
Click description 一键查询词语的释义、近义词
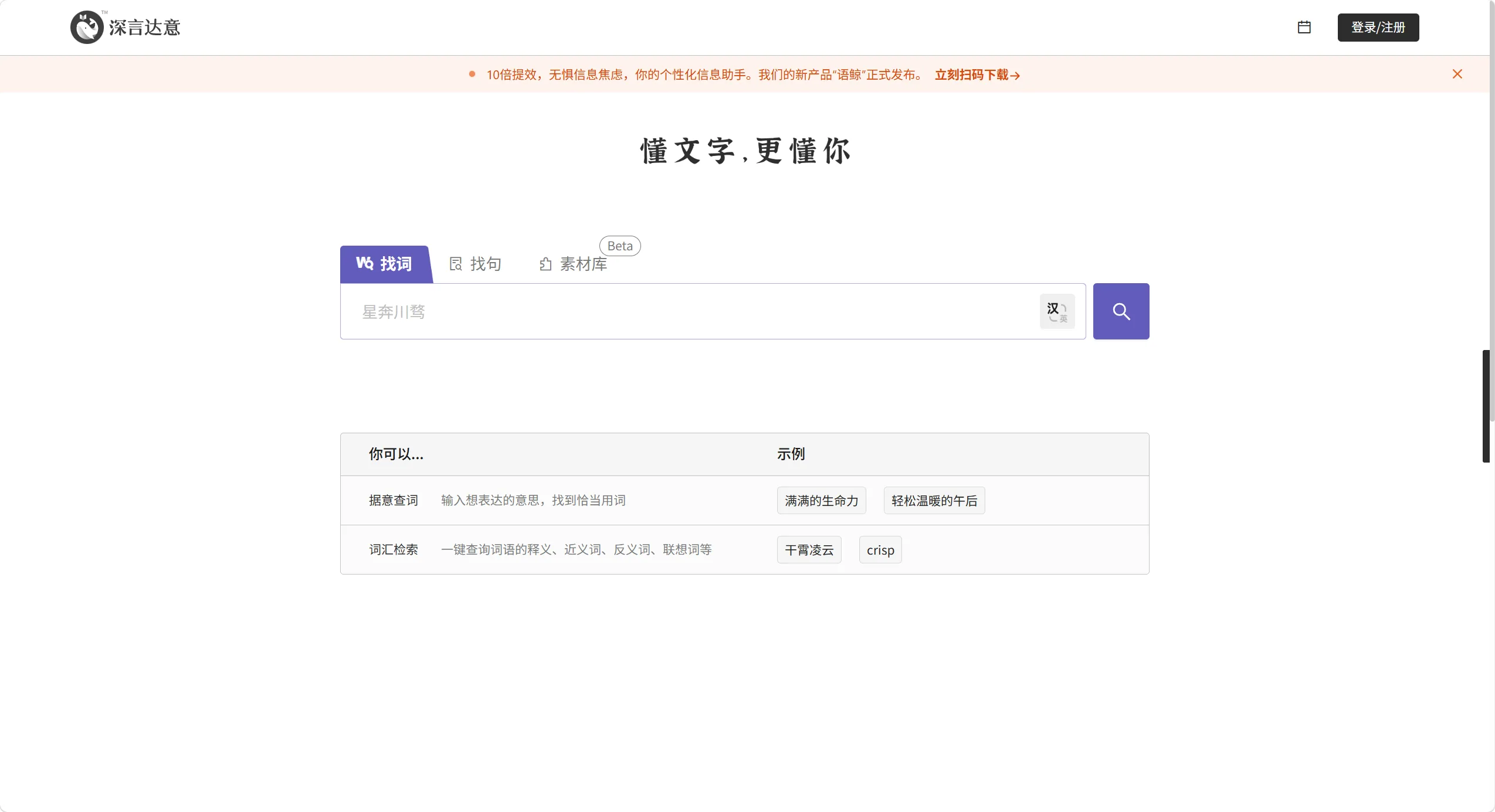pos(576,549)
